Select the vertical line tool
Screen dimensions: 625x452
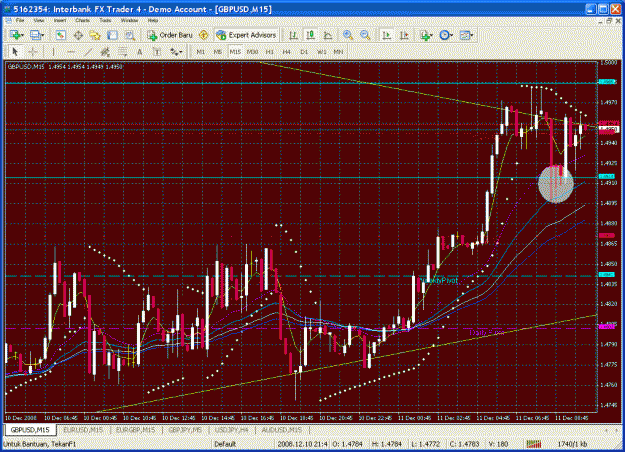pos(53,52)
